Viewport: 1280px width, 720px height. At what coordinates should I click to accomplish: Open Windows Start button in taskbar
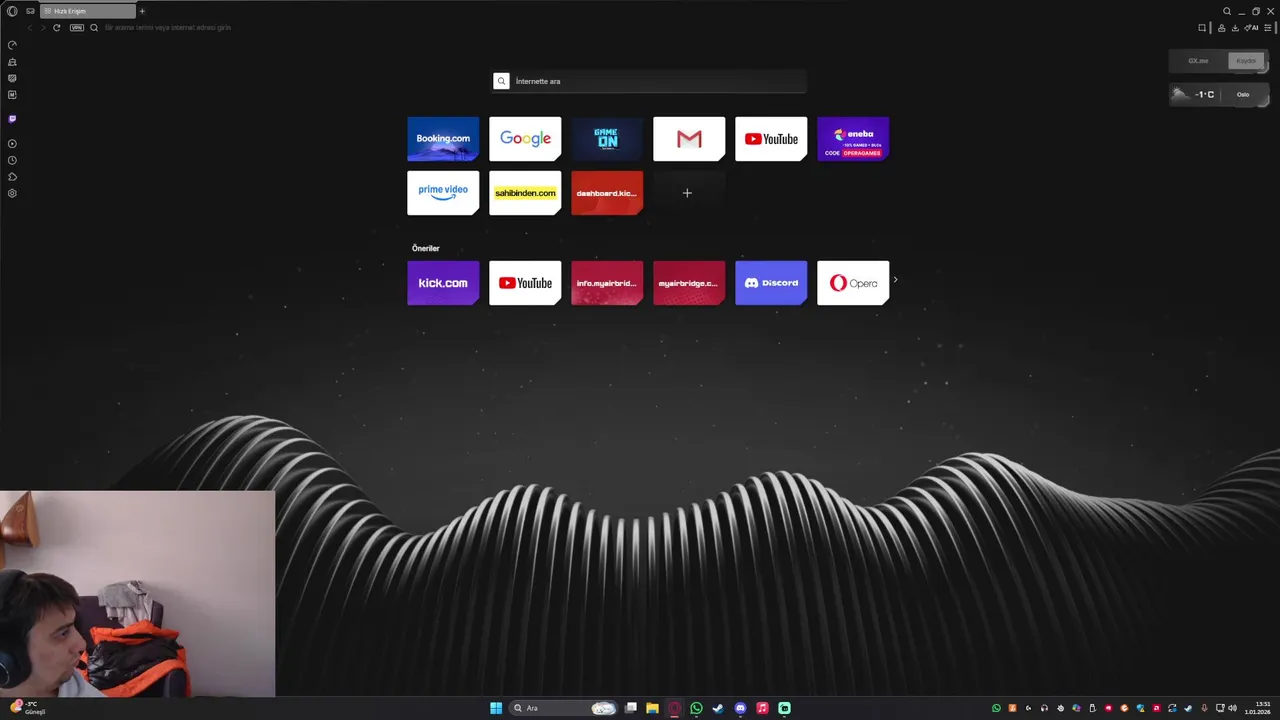[x=496, y=708]
